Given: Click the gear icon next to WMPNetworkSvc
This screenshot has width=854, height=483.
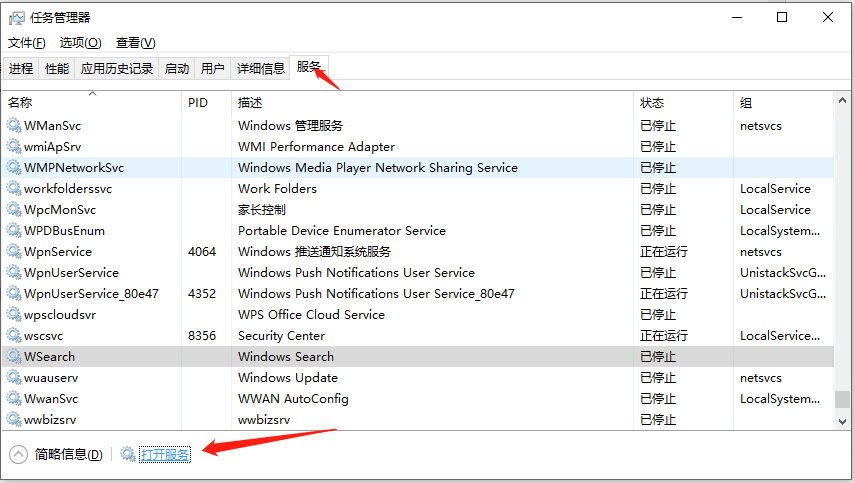Looking at the screenshot, I should coord(14,168).
